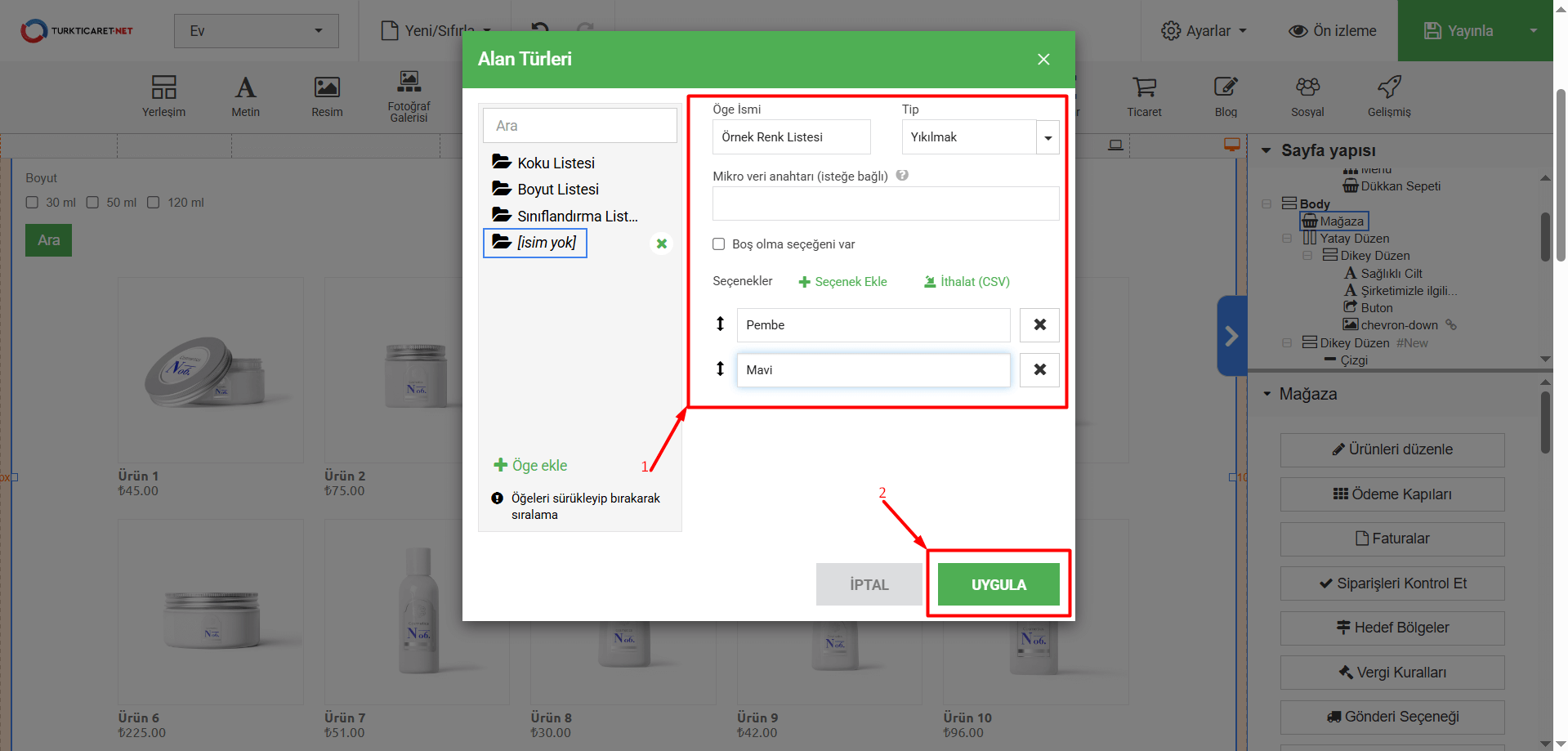
Task: Select Koku Listesi from the list
Action: (556, 163)
